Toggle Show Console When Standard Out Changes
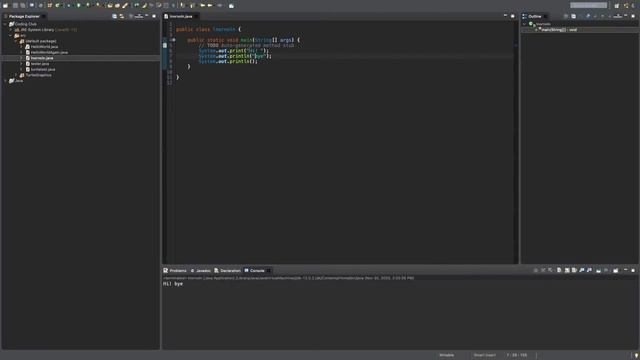 pyautogui.click(x=582, y=270)
